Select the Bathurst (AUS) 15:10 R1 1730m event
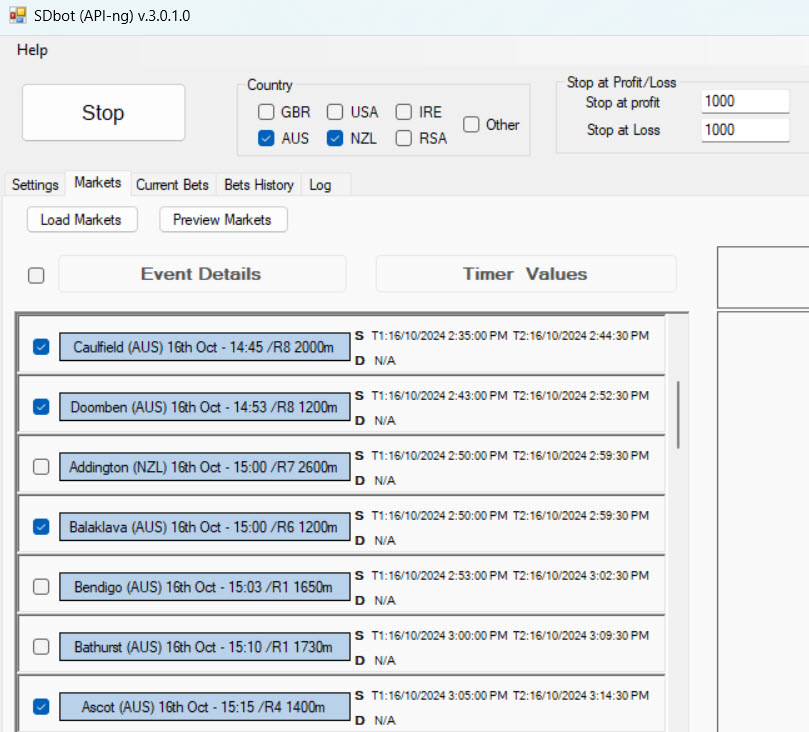 pos(204,646)
